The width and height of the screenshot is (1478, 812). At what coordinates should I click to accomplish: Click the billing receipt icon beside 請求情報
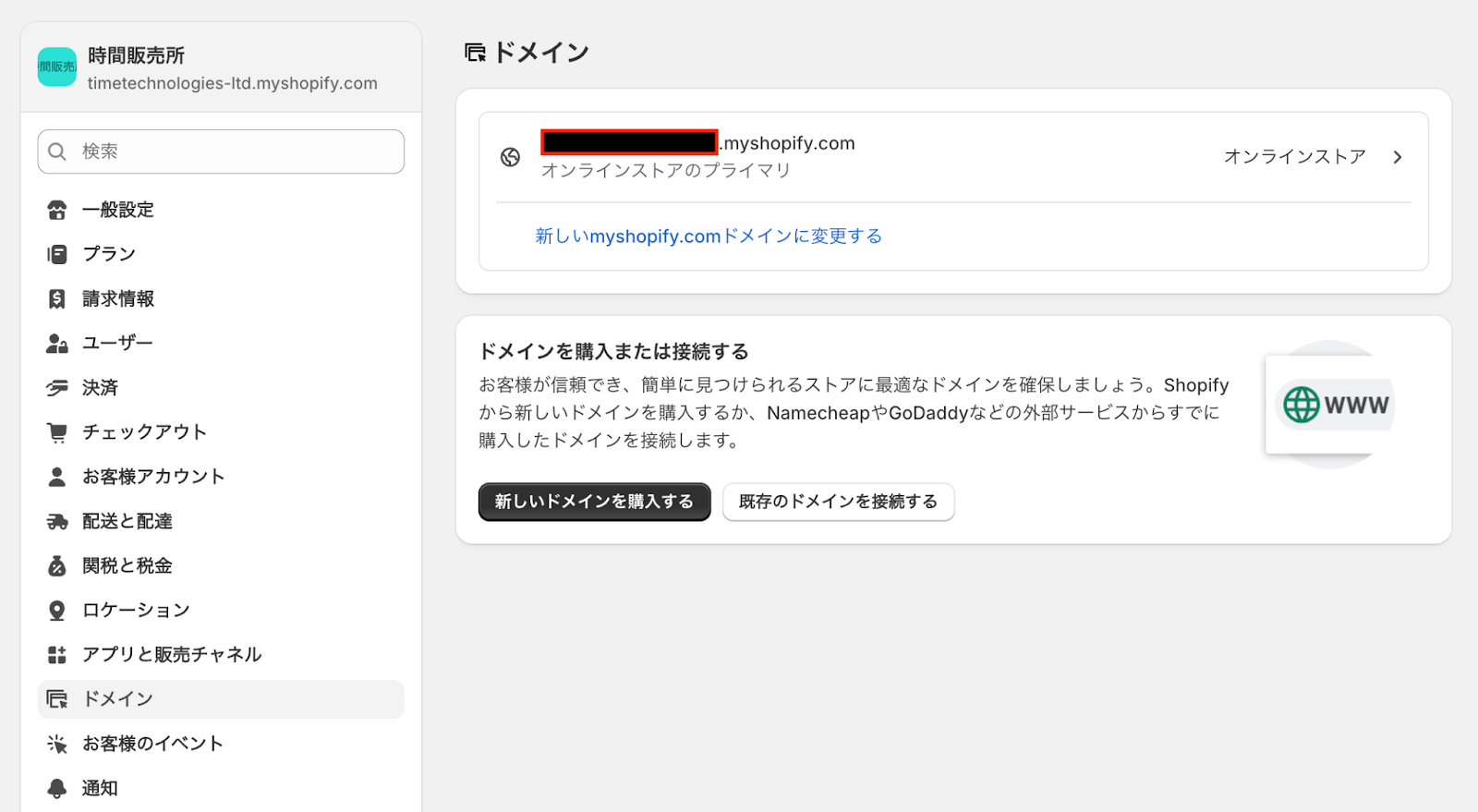(x=57, y=298)
